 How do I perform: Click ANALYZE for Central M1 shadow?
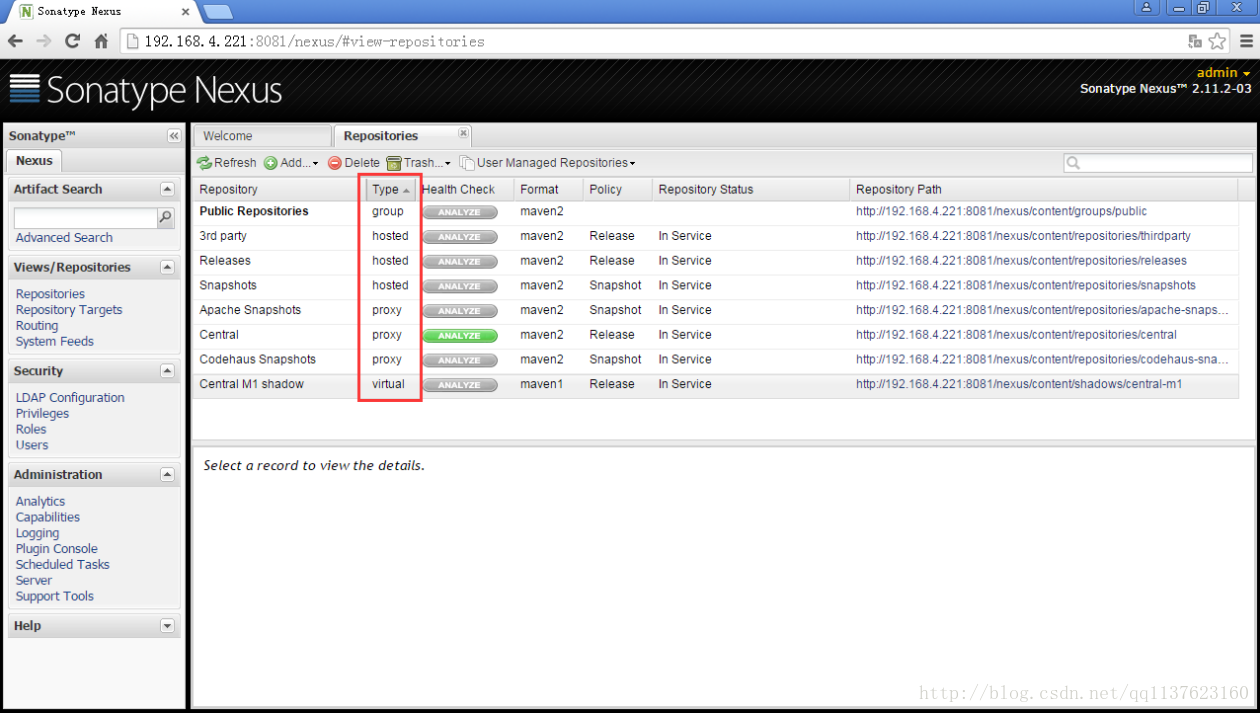pos(460,385)
